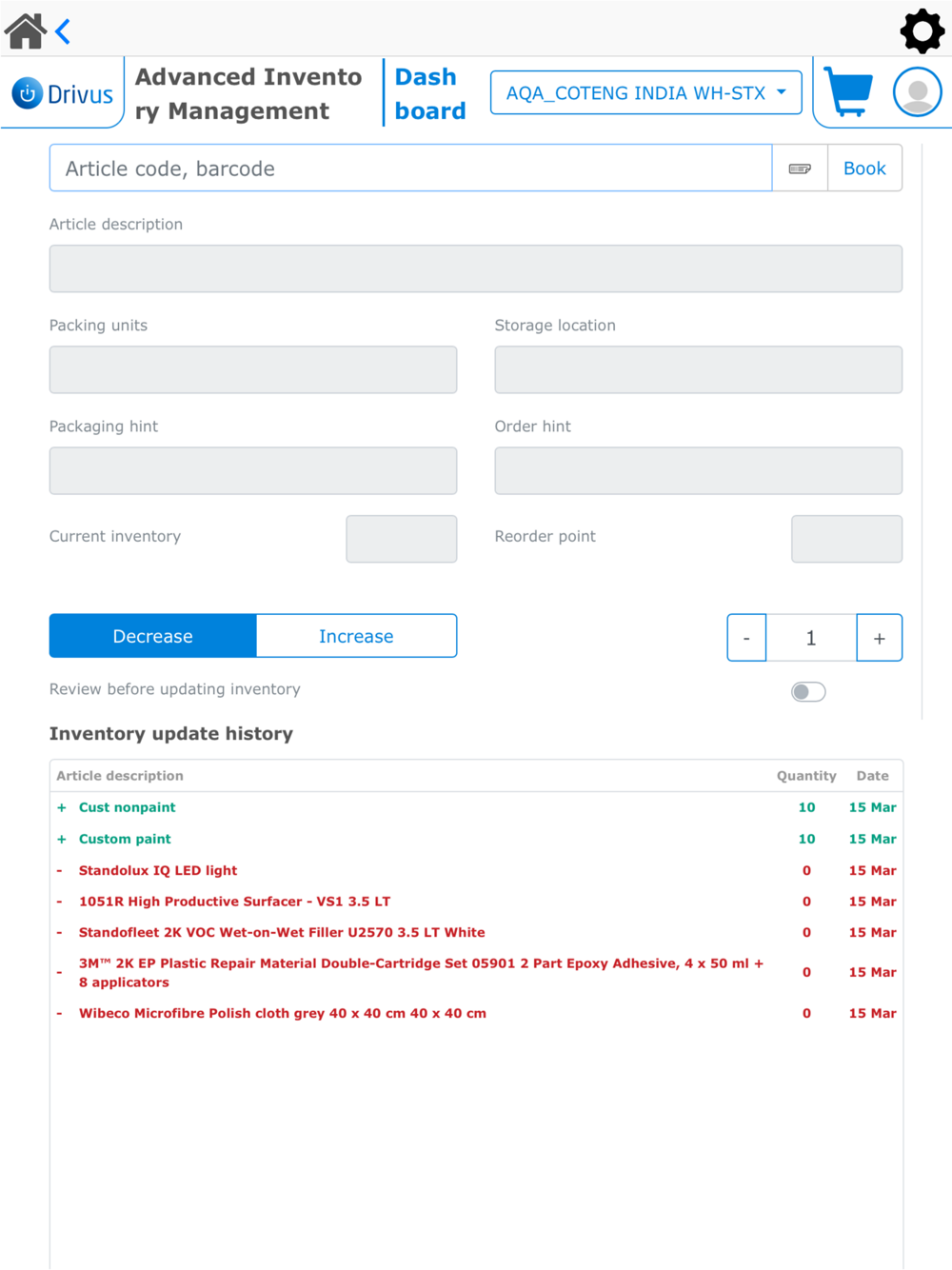Select the Cust nonpaint history row
The width and height of the screenshot is (952, 1270).
pos(476,807)
